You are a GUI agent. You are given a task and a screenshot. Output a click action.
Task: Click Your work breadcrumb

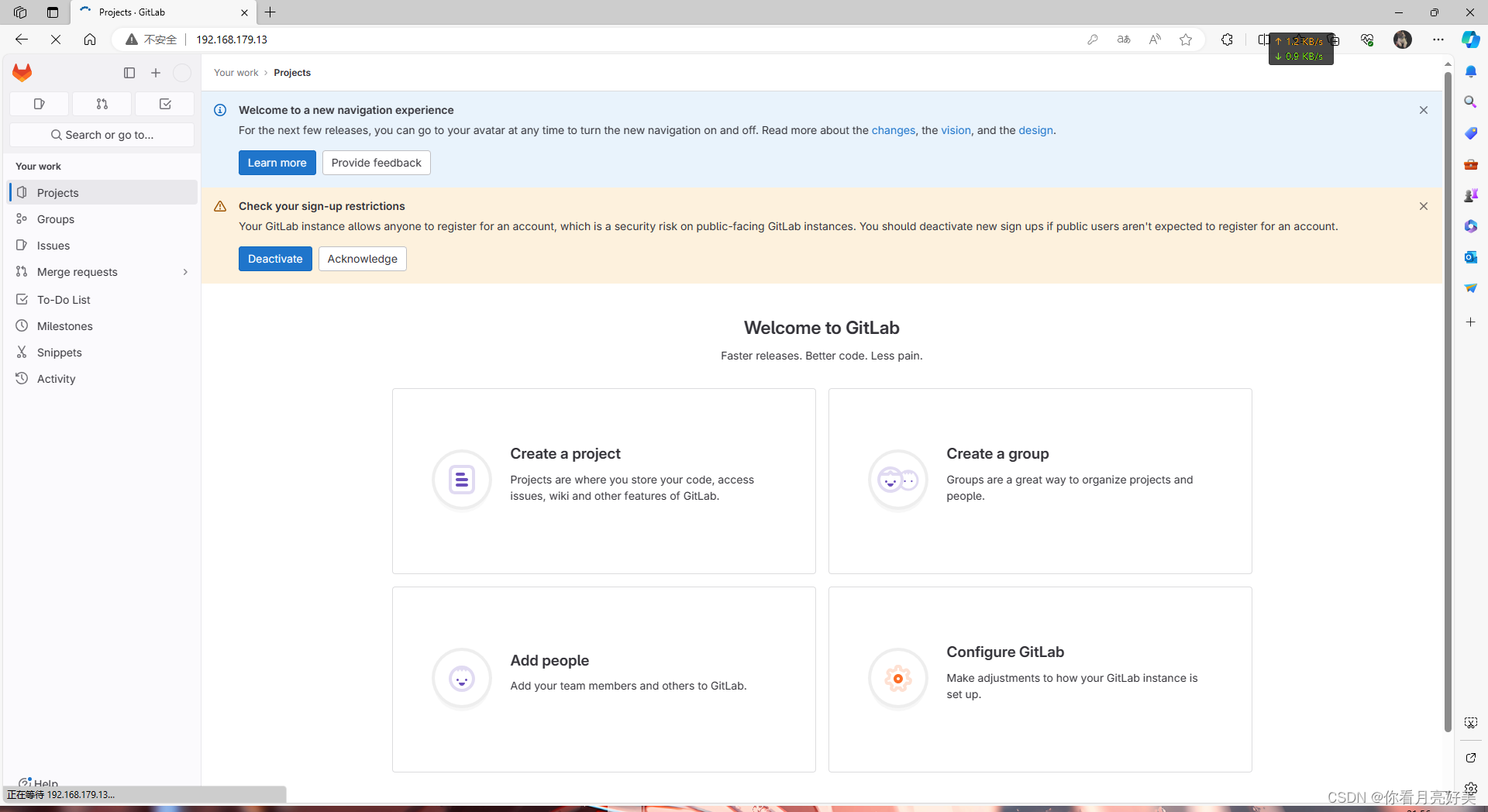point(236,73)
